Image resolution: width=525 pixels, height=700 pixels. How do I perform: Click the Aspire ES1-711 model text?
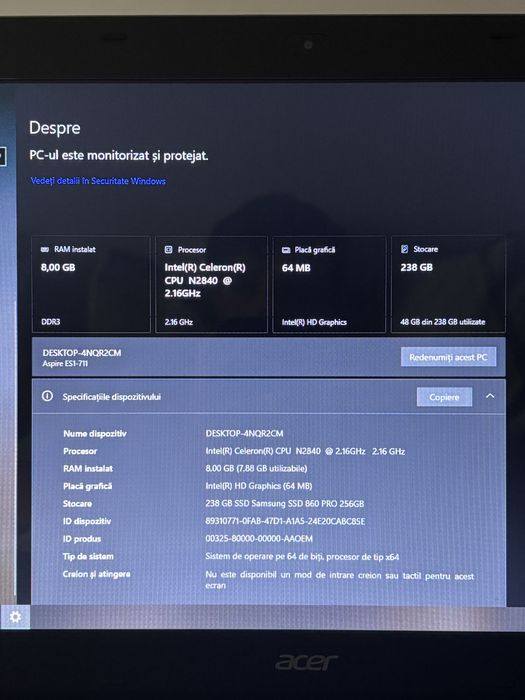tap(65, 363)
